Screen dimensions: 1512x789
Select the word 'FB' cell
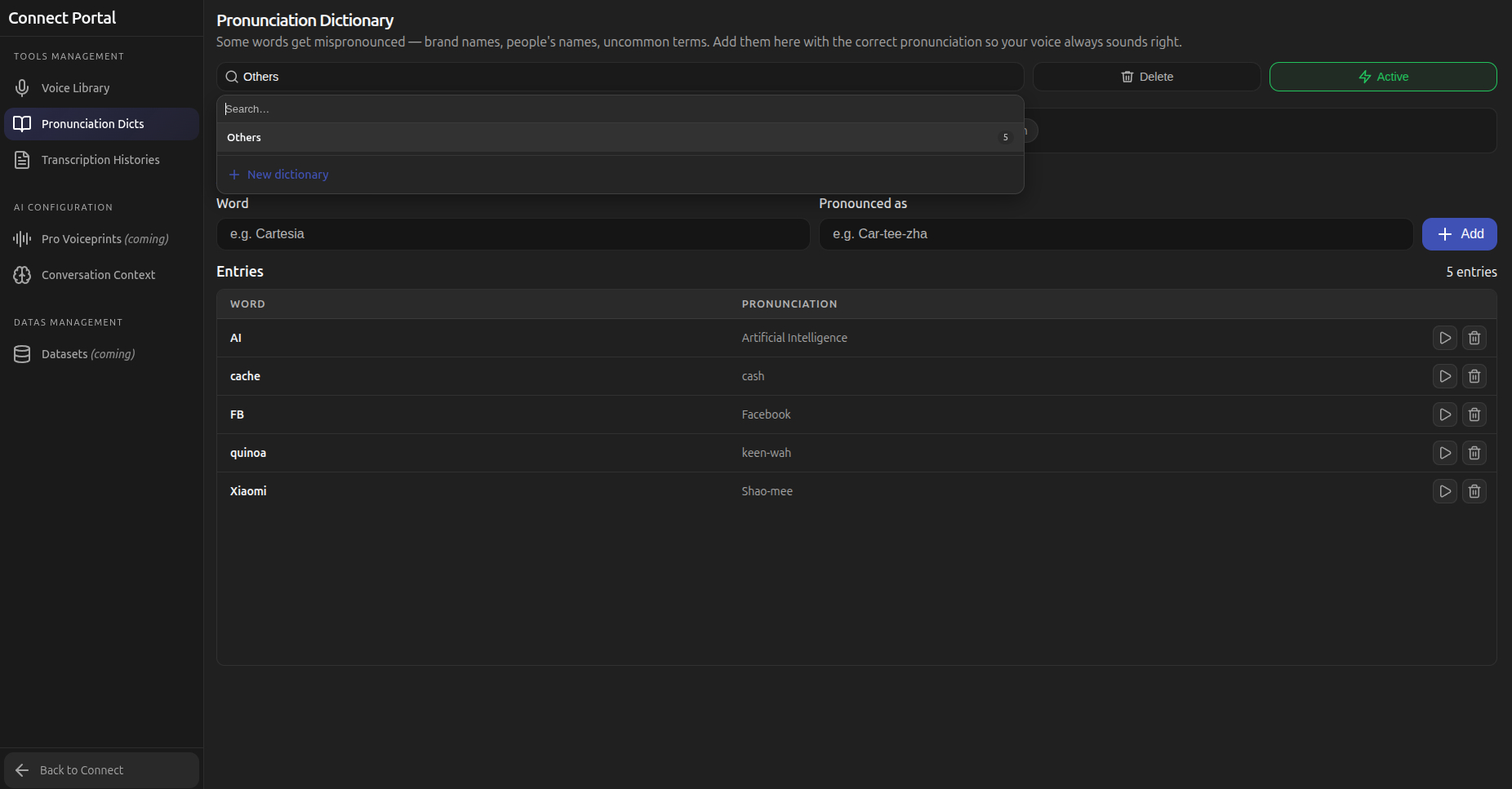tap(237, 414)
